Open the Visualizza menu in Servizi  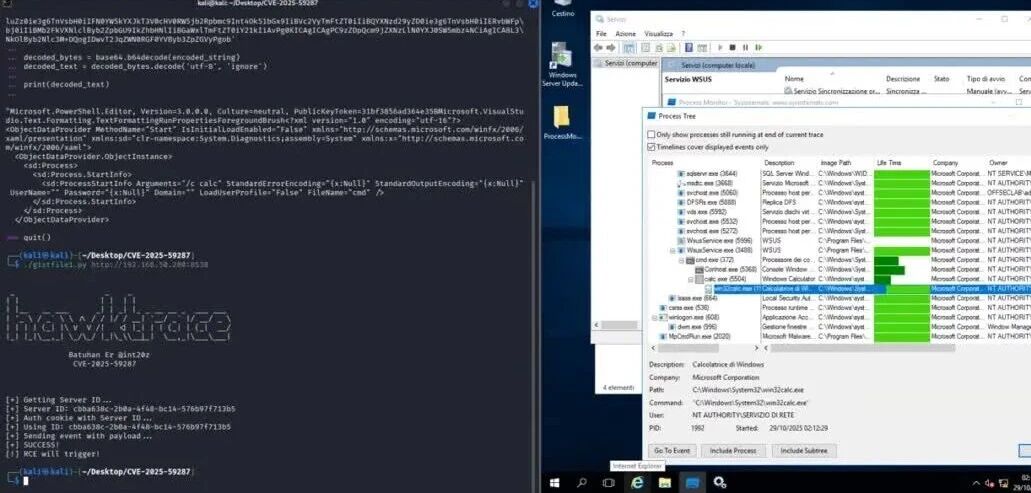(658, 34)
